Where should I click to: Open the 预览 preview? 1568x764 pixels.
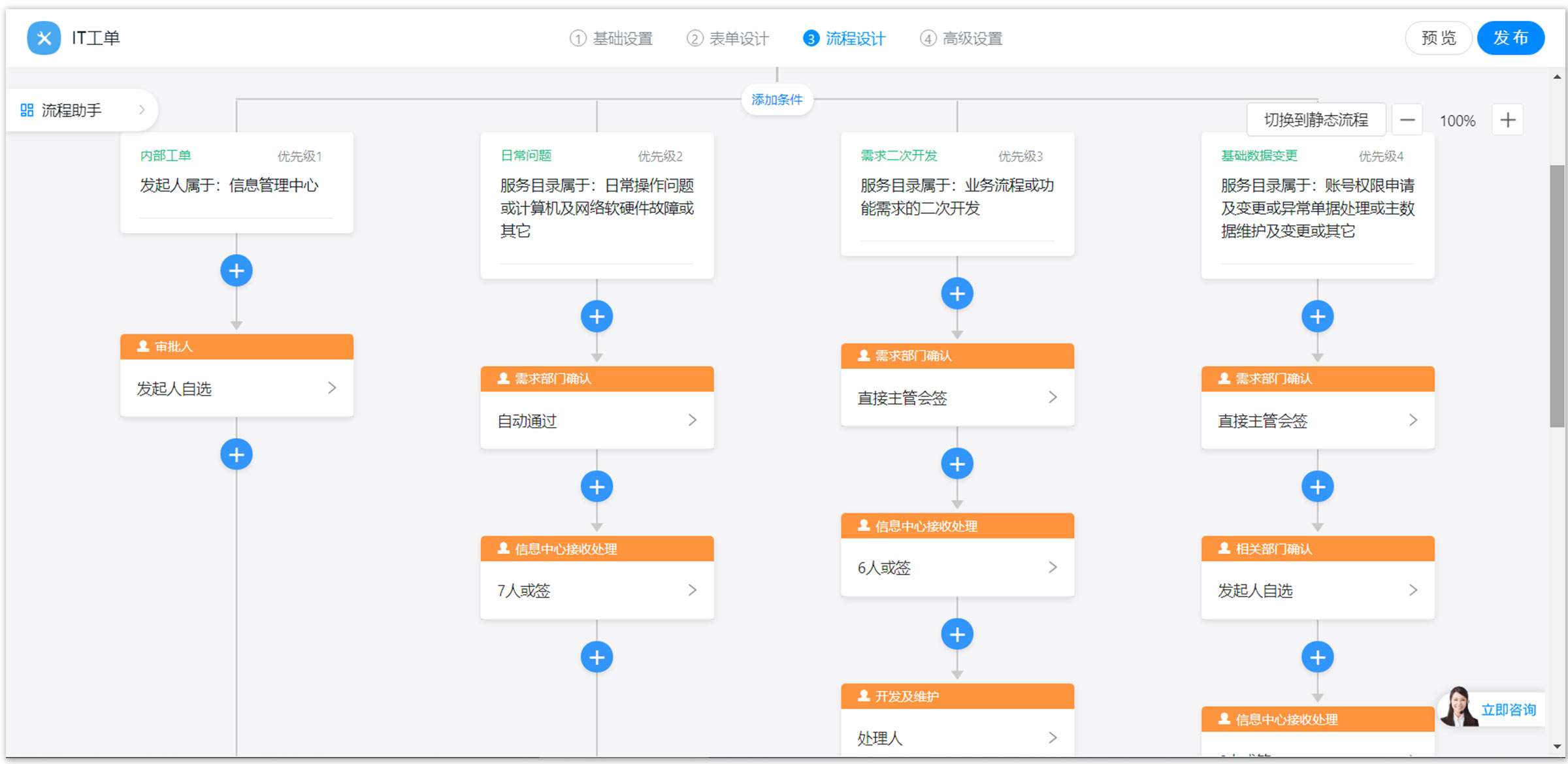coord(1438,38)
